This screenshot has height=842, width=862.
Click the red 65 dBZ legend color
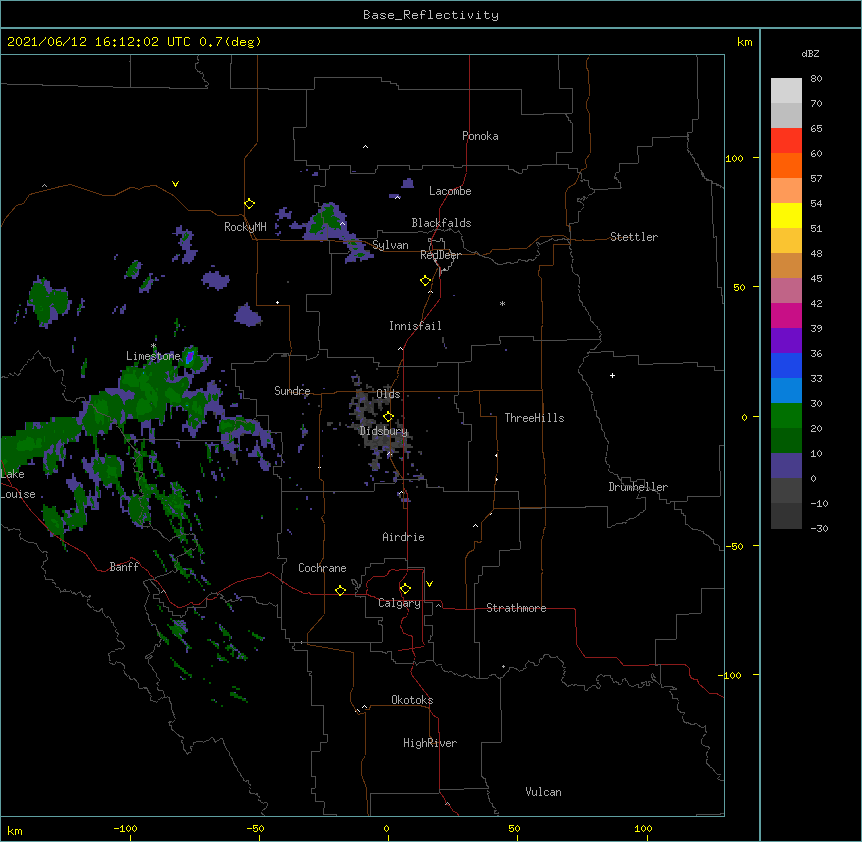(x=786, y=140)
